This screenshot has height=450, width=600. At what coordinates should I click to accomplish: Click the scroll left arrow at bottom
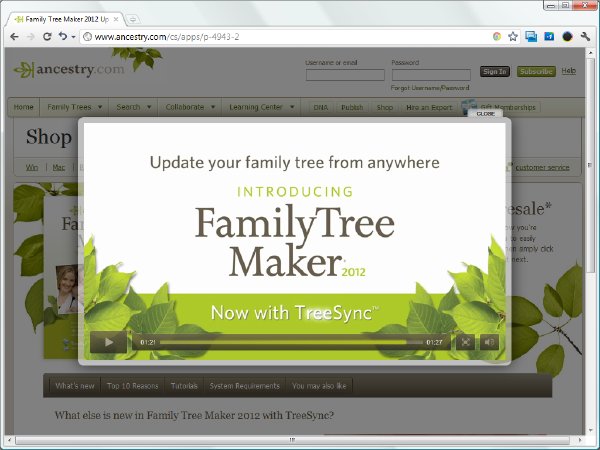coord(10,440)
